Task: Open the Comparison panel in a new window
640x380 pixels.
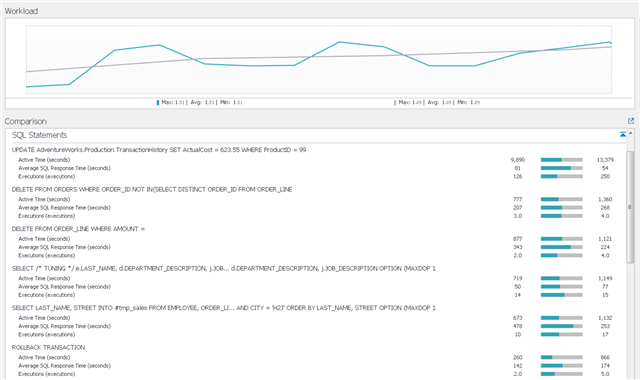Action: [631, 121]
